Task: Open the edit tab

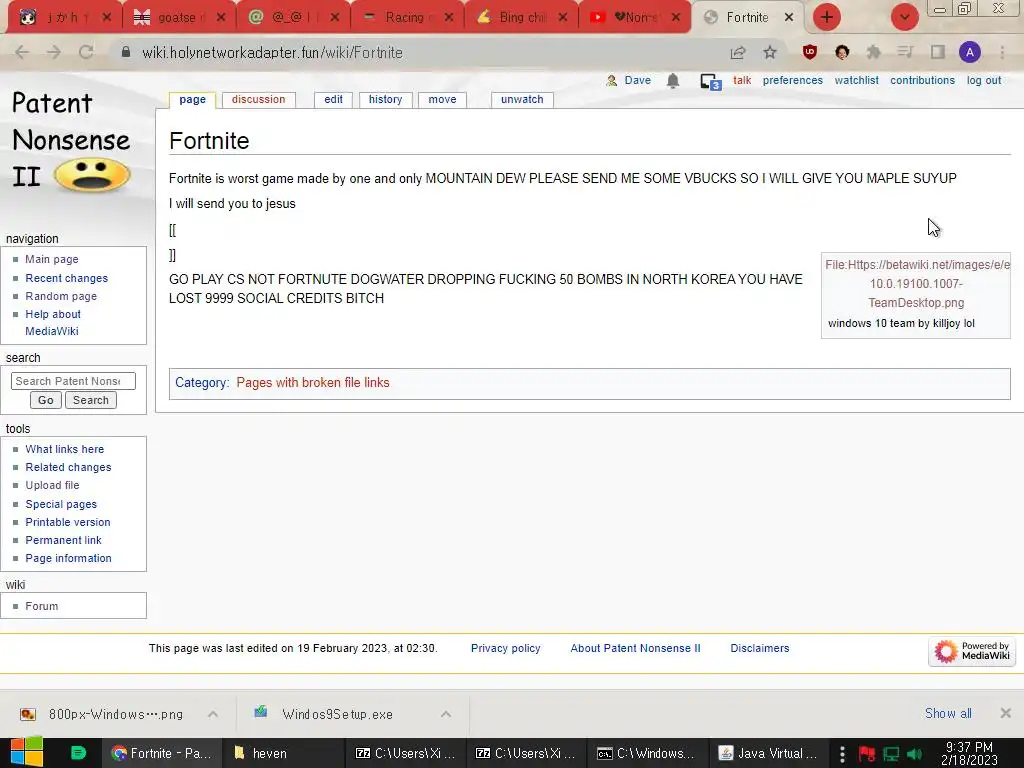Action: point(333,99)
